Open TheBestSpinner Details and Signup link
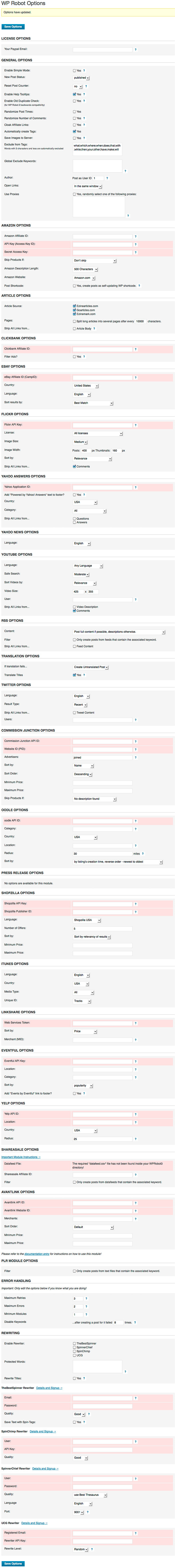The height and width of the screenshot is (1568, 175). (x=49, y=1388)
